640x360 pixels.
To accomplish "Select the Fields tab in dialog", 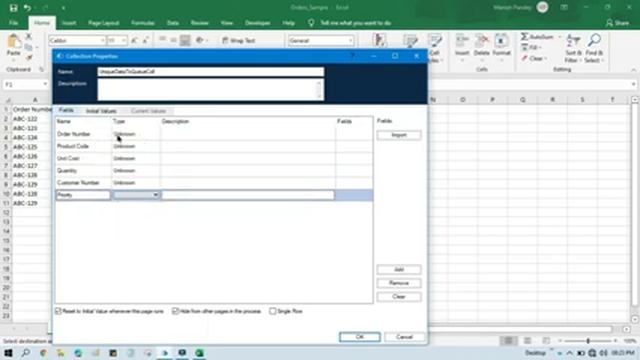I will pos(66,111).
